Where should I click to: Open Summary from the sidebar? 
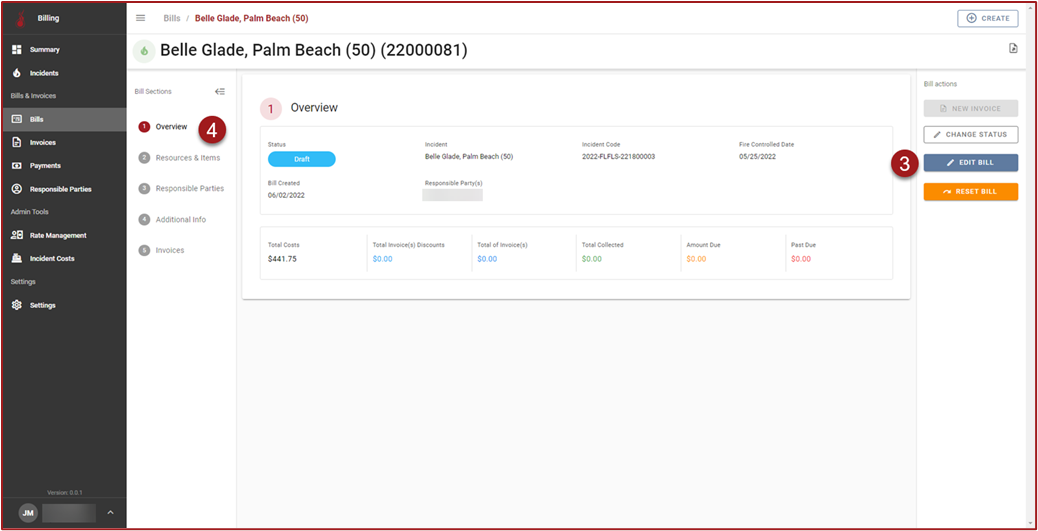(x=44, y=49)
